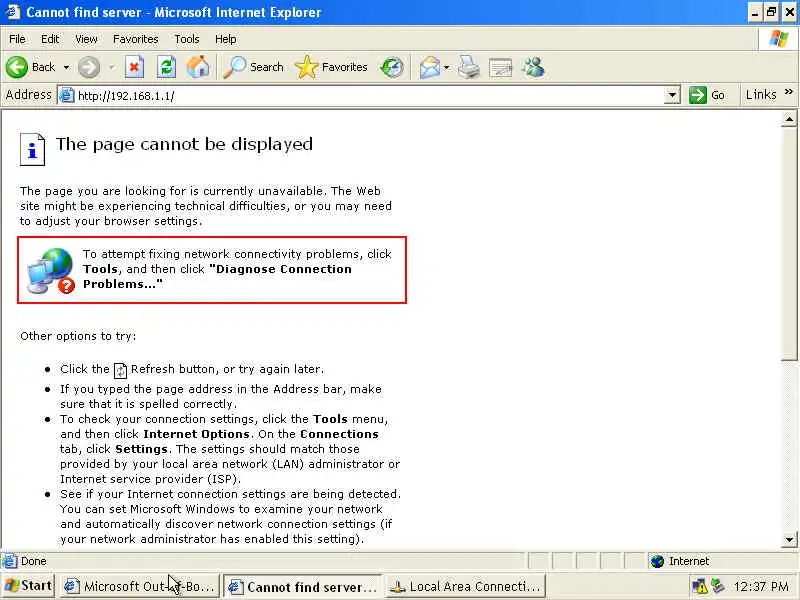Screen dimensions: 800x600
Task: Click the bold 'Settings' text
Action: [x=141, y=449]
